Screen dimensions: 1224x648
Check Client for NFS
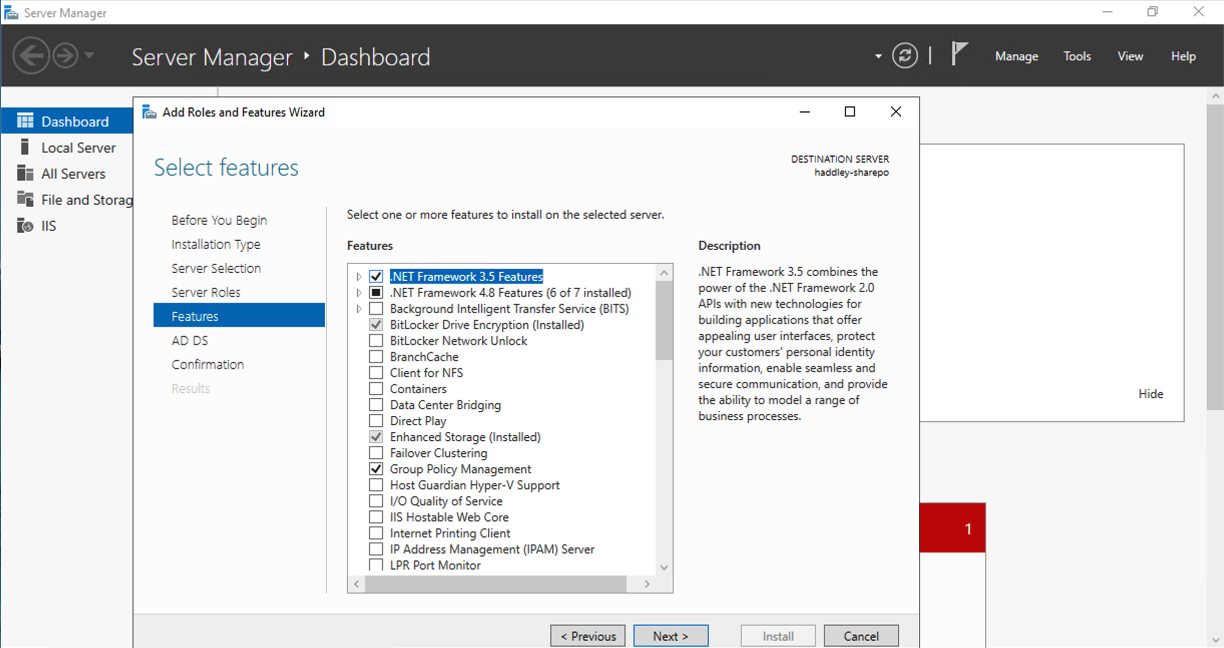[x=376, y=373]
